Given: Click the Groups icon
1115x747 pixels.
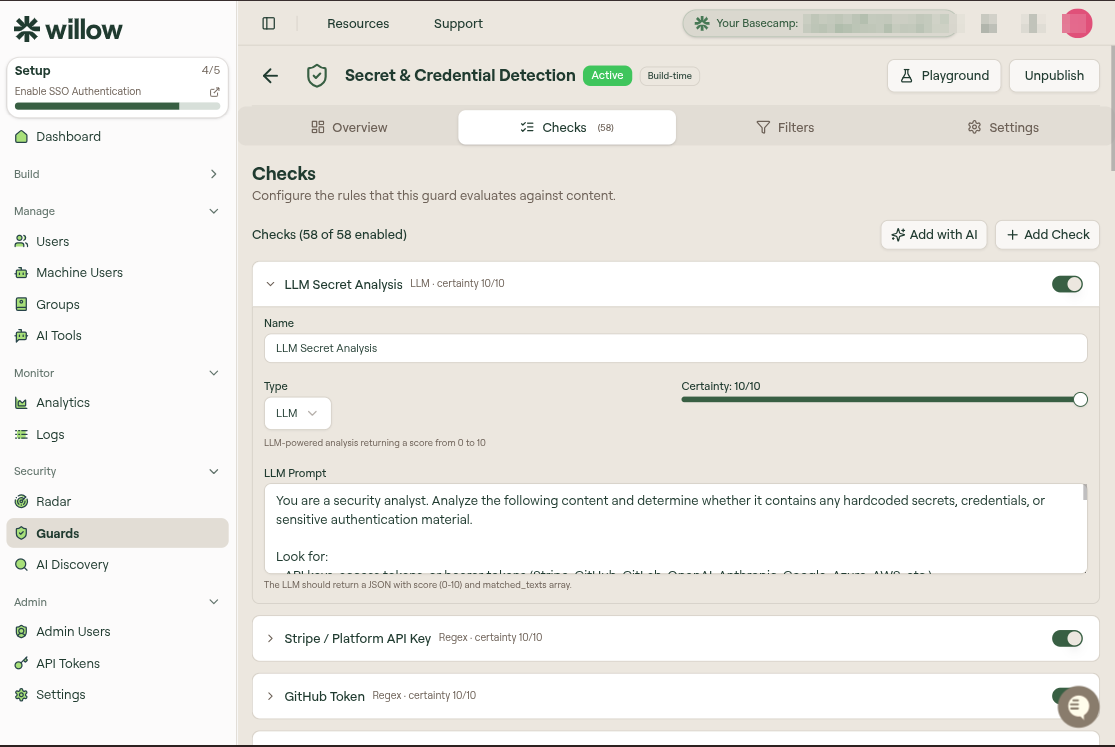Looking at the screenshot, I should (x=21, y=304).
